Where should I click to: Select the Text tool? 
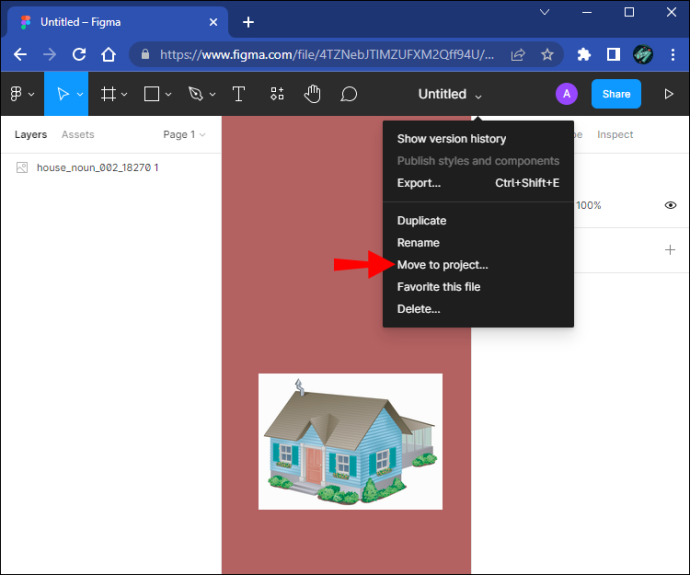tap(239, 94)
